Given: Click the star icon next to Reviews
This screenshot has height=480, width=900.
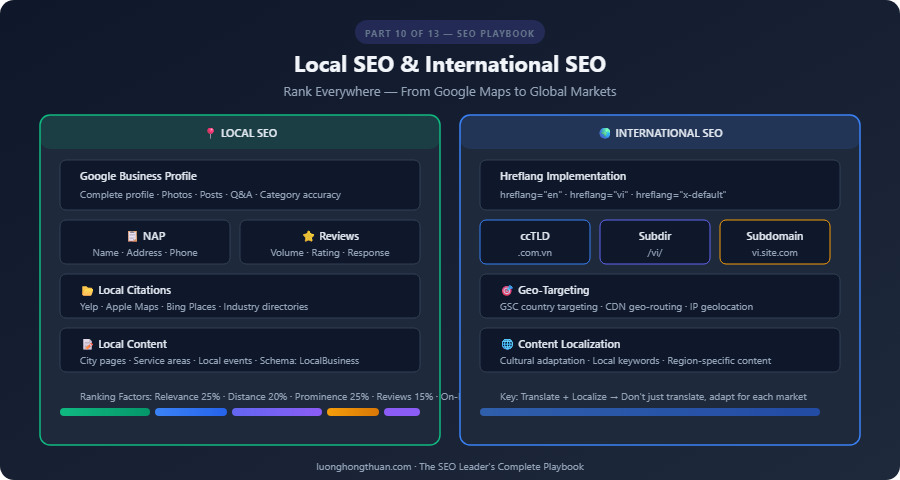Looking at the screenshot, I should pos(309,236).
